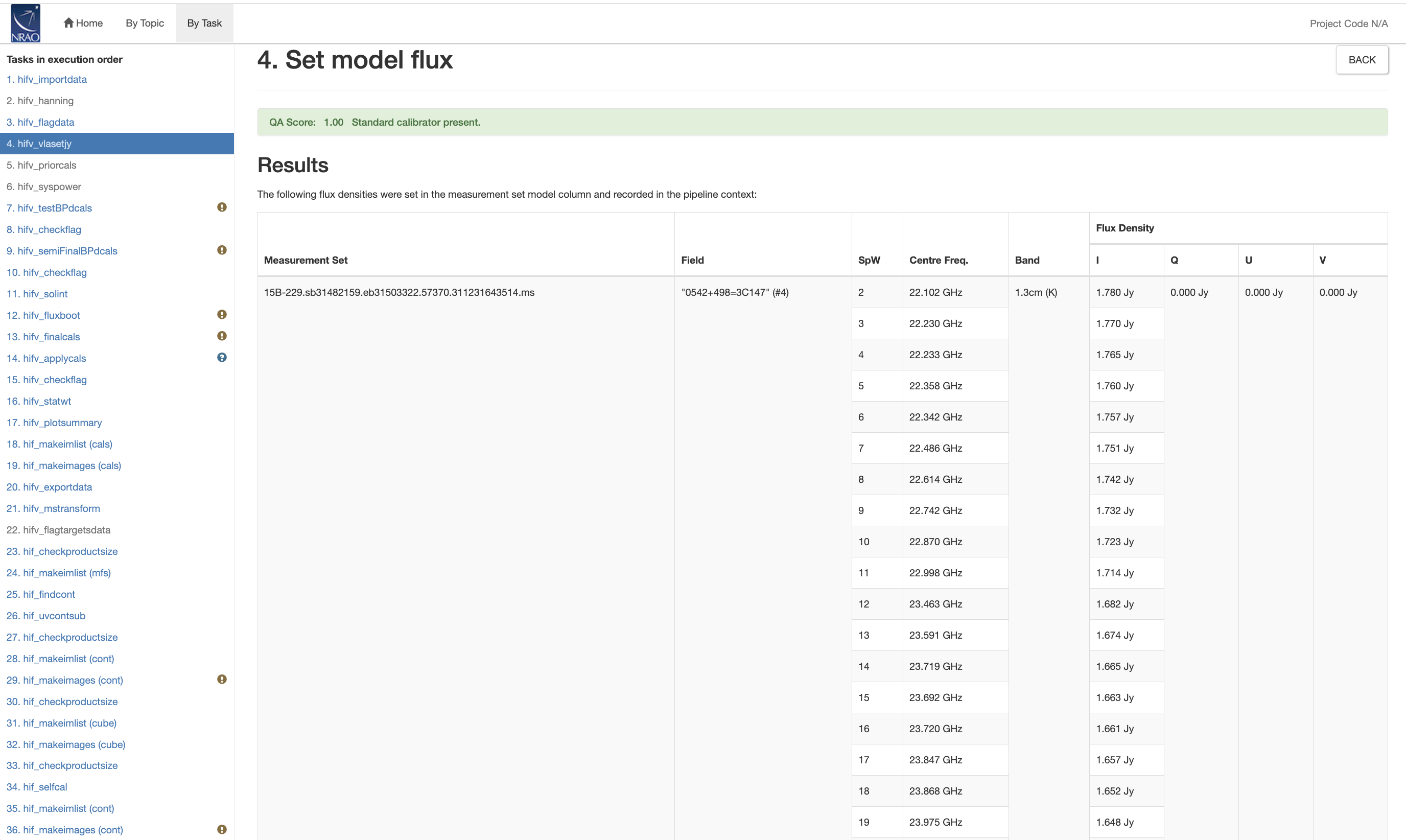The width and height of the screenshot is (1406, 840).
Task: Open task 36. hif_makeimages (cont)
Action: 64,831
